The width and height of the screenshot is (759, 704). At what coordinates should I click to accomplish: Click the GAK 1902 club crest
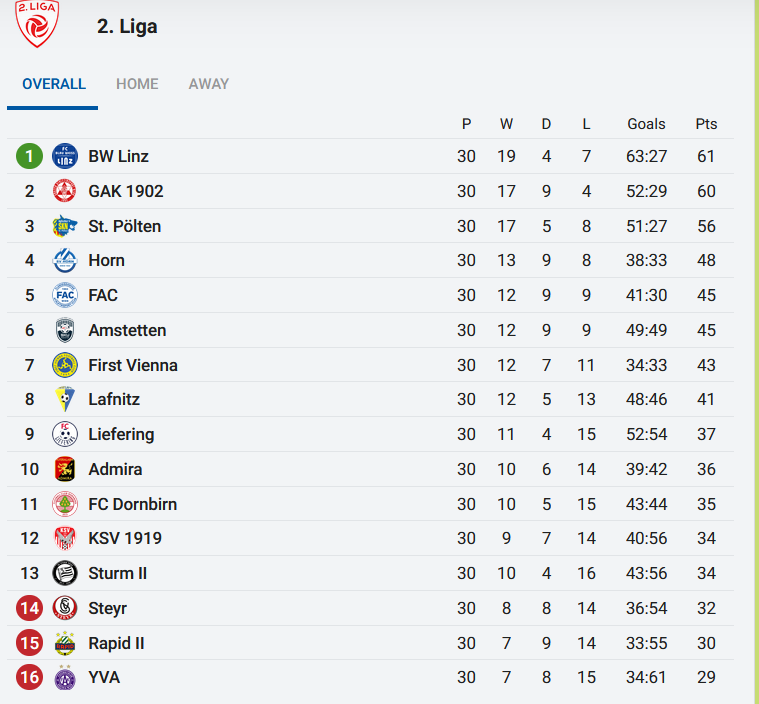(x=65, y=191)
